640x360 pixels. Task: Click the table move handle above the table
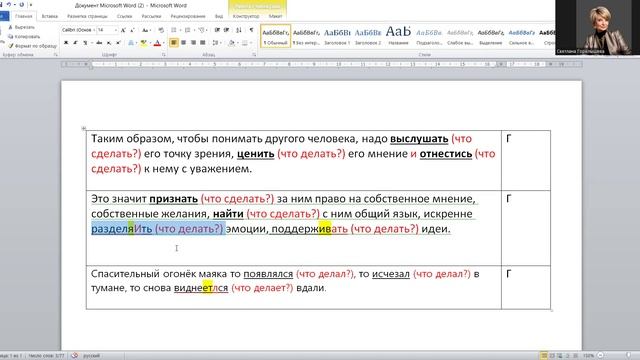pos(84,128)
